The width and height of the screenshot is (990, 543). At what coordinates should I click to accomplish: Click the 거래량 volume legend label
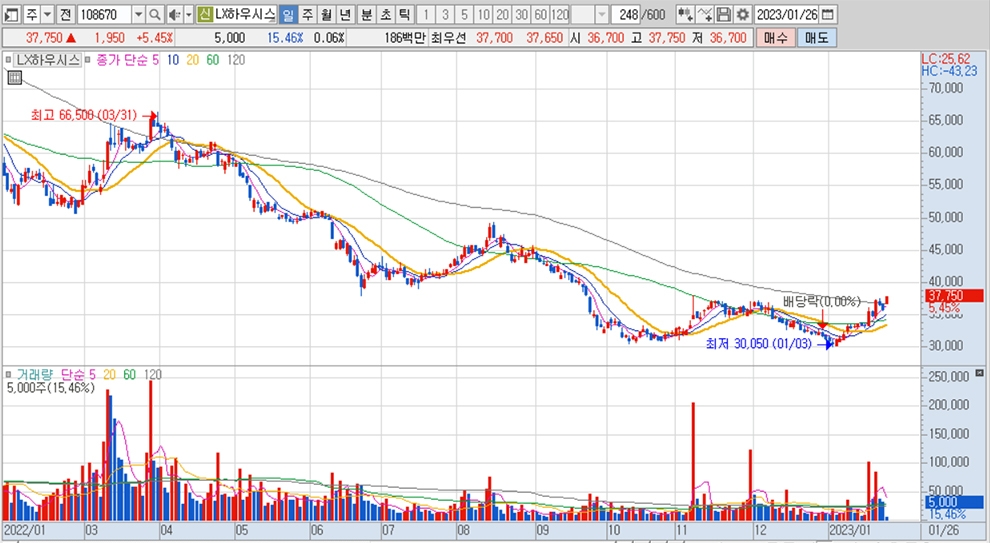point(35,374)
